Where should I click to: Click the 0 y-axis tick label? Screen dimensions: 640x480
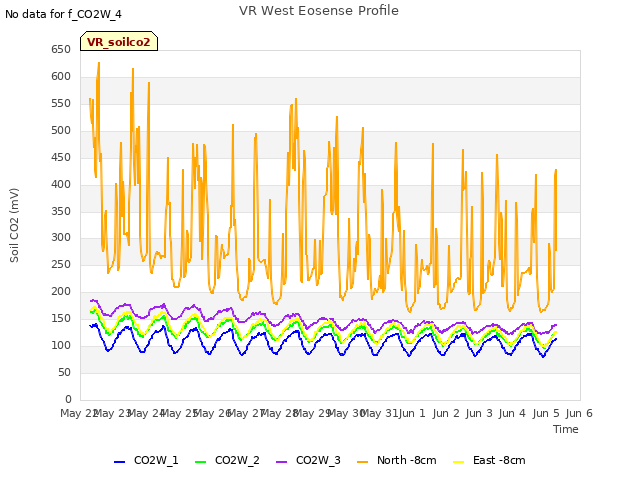(x=68, y=399)
